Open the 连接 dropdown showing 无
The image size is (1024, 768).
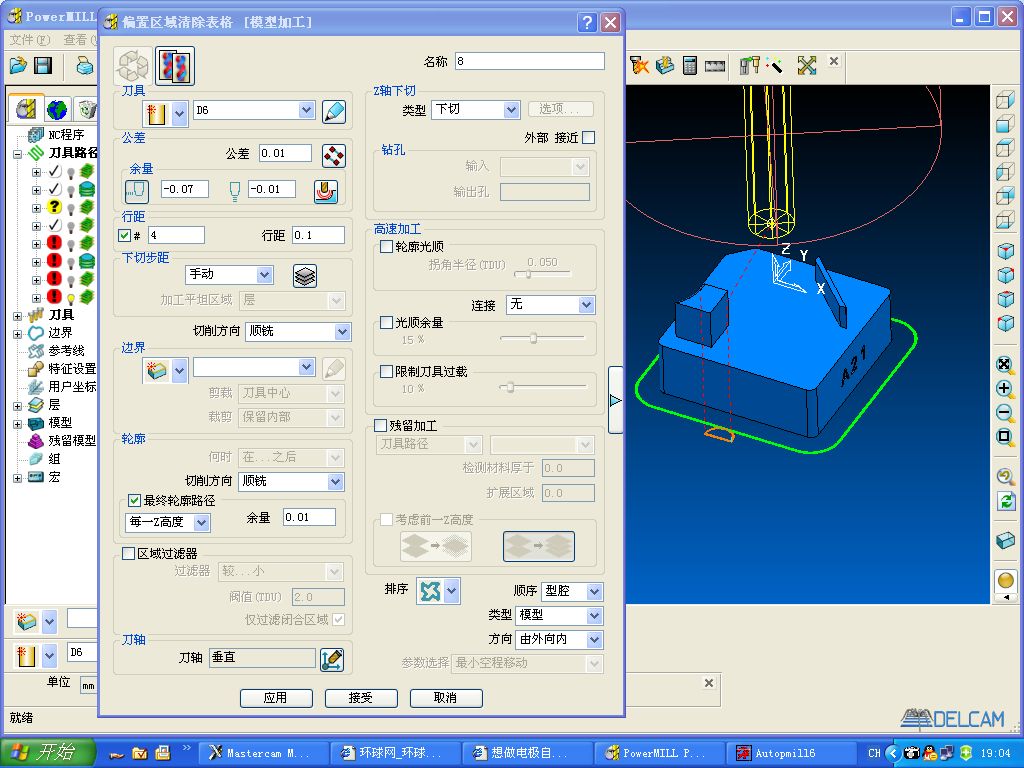click(x=549, y=304)
